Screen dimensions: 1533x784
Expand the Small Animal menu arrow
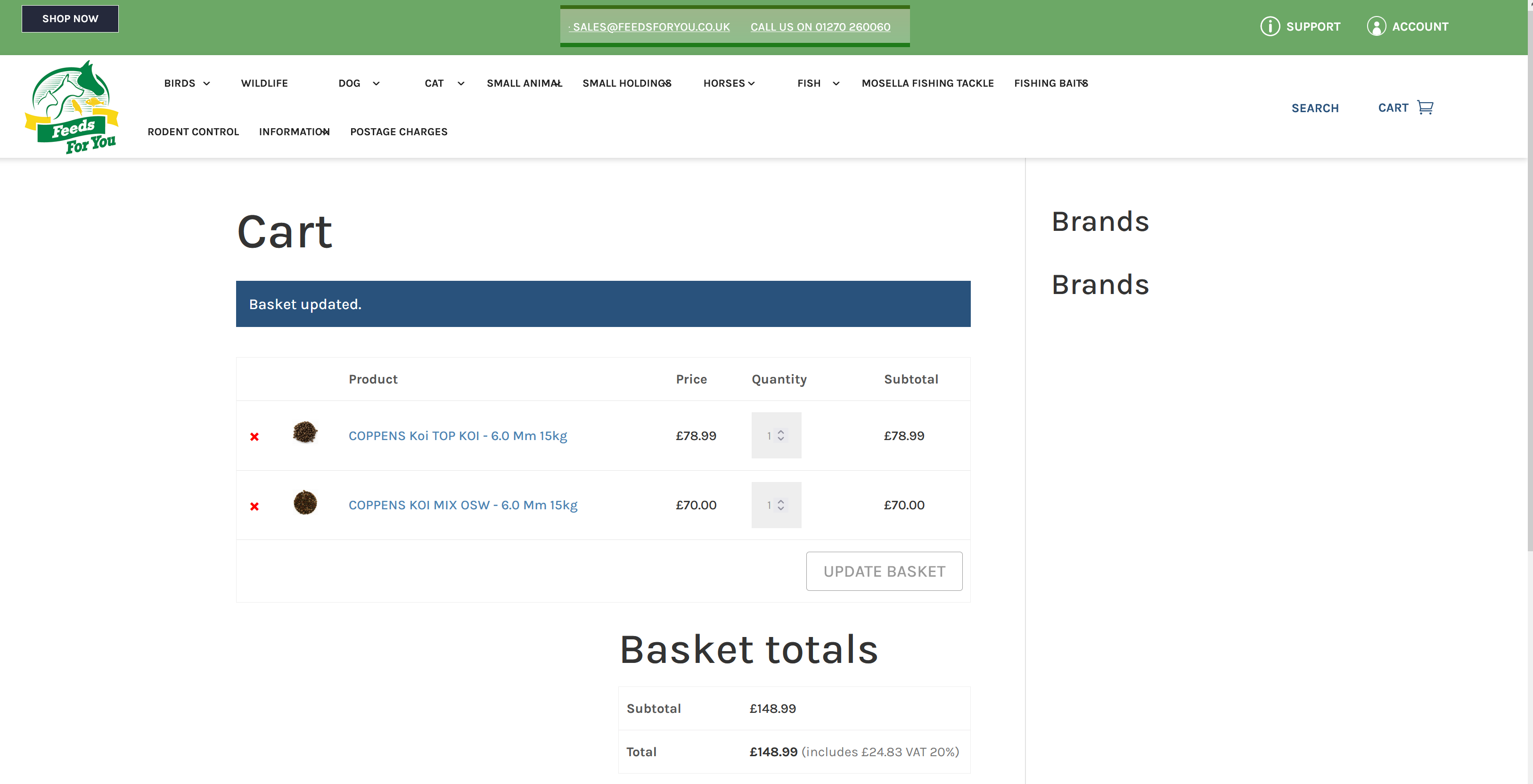coord(557,84)
